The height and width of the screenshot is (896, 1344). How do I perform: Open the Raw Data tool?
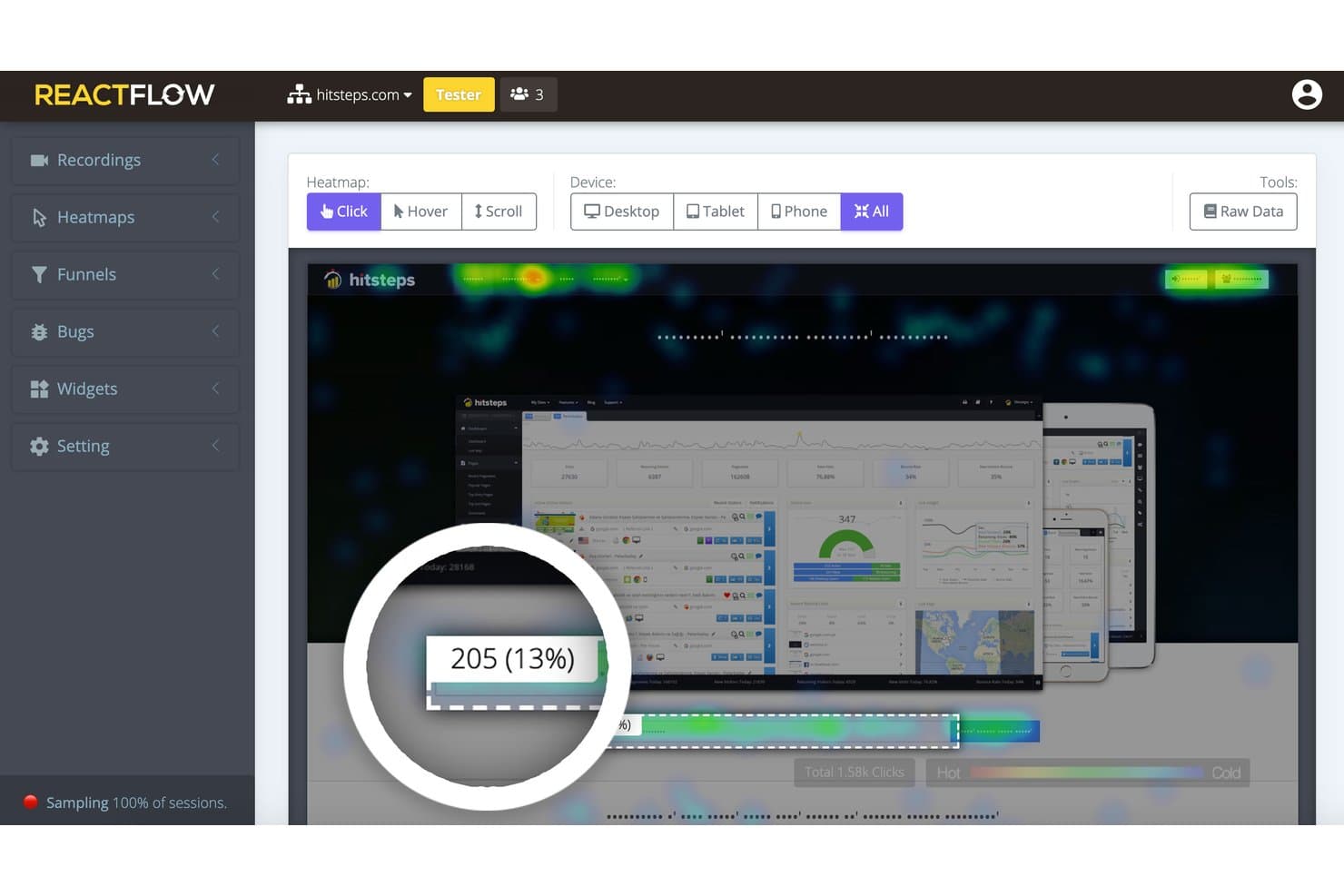click(1243, 212)
